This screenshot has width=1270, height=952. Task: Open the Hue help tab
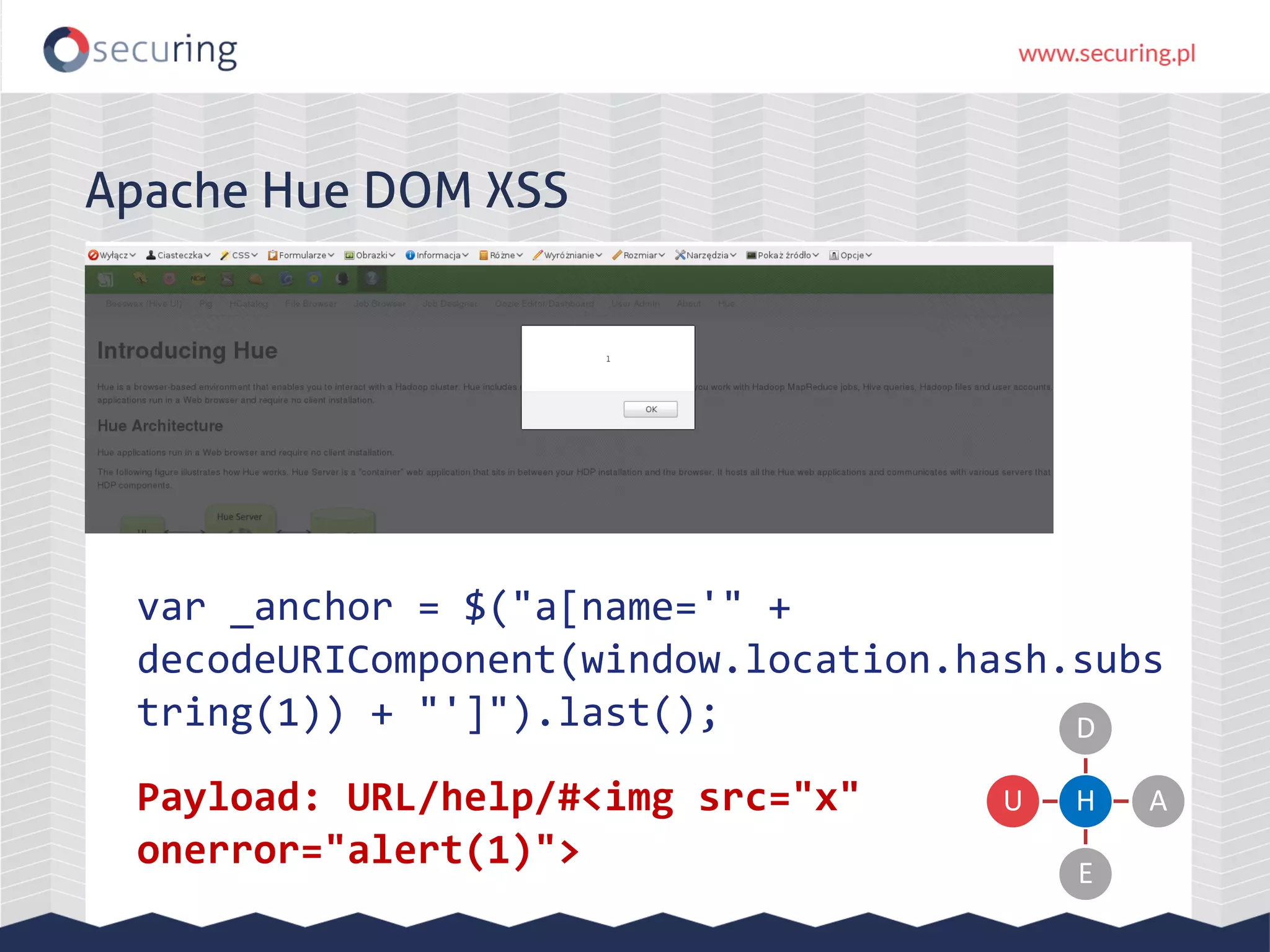(x=726, y=304)
